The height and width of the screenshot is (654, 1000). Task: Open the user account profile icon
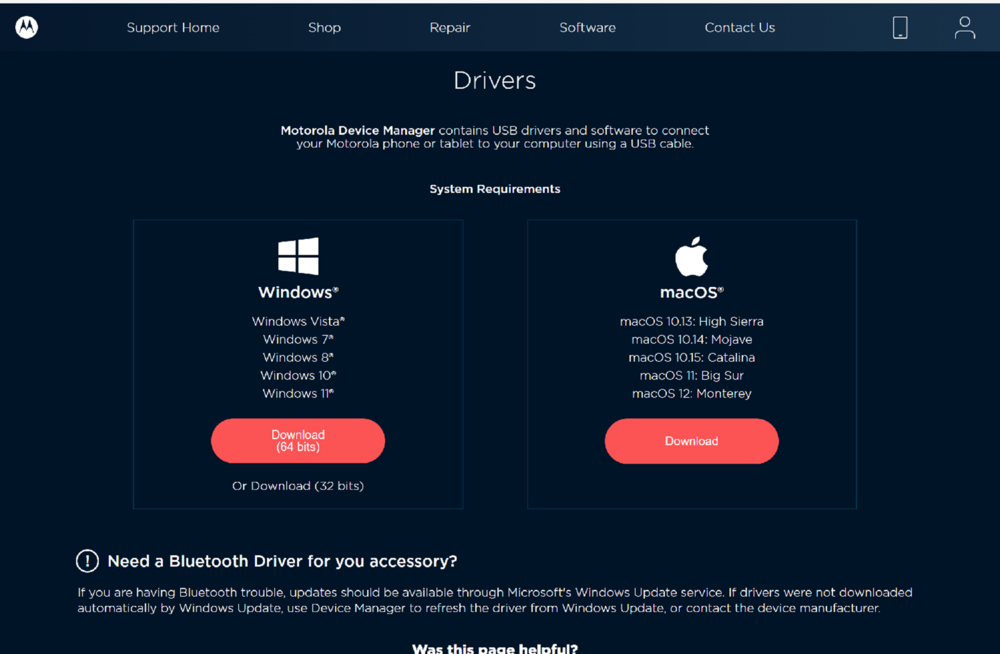click(964, 28)
